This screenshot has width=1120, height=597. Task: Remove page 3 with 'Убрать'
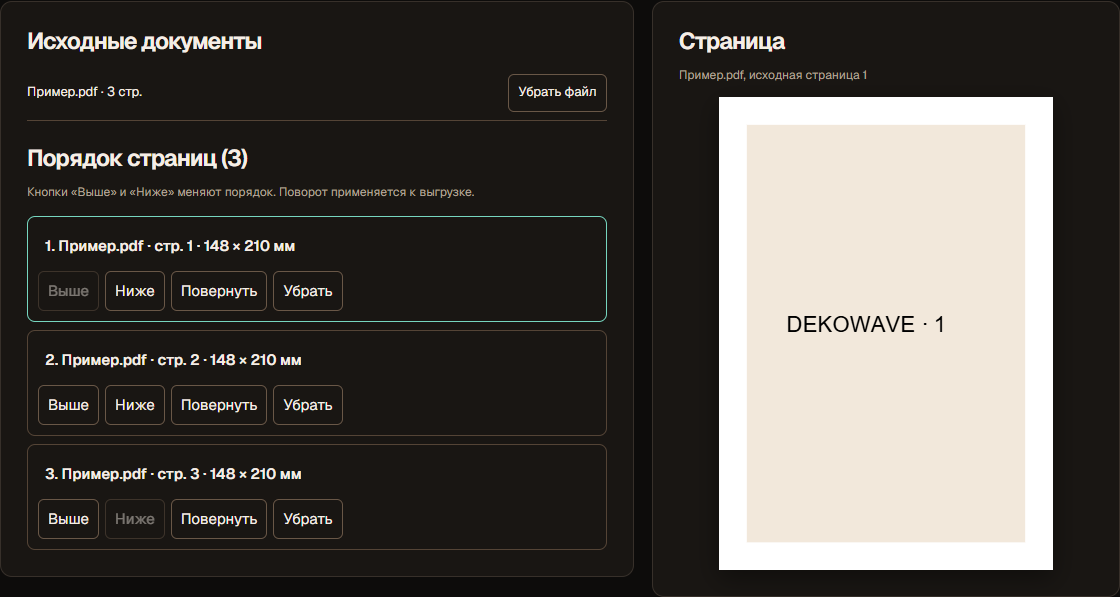pyautogui.click(x=308, y=519)
